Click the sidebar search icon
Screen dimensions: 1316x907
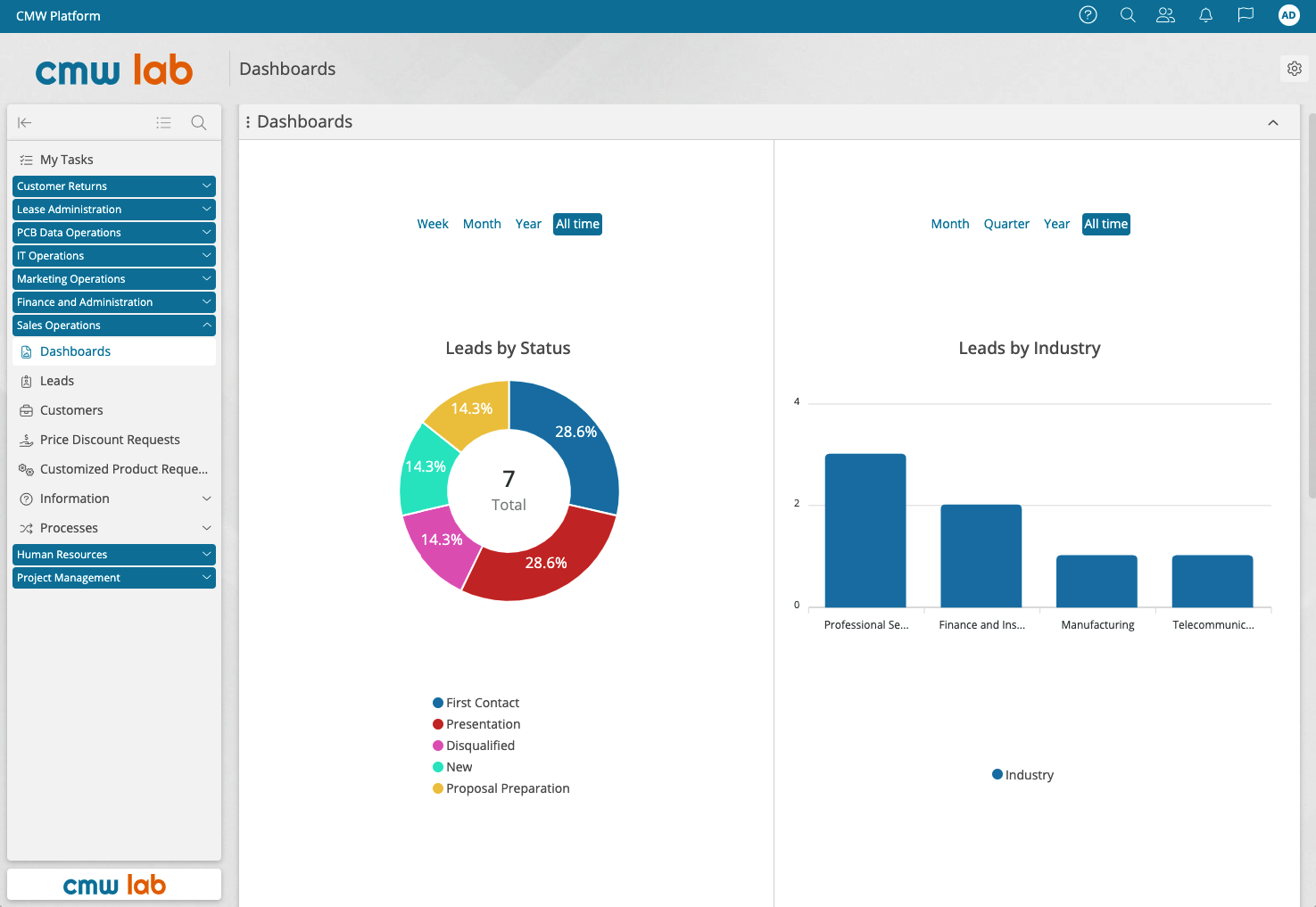[199, 122]
